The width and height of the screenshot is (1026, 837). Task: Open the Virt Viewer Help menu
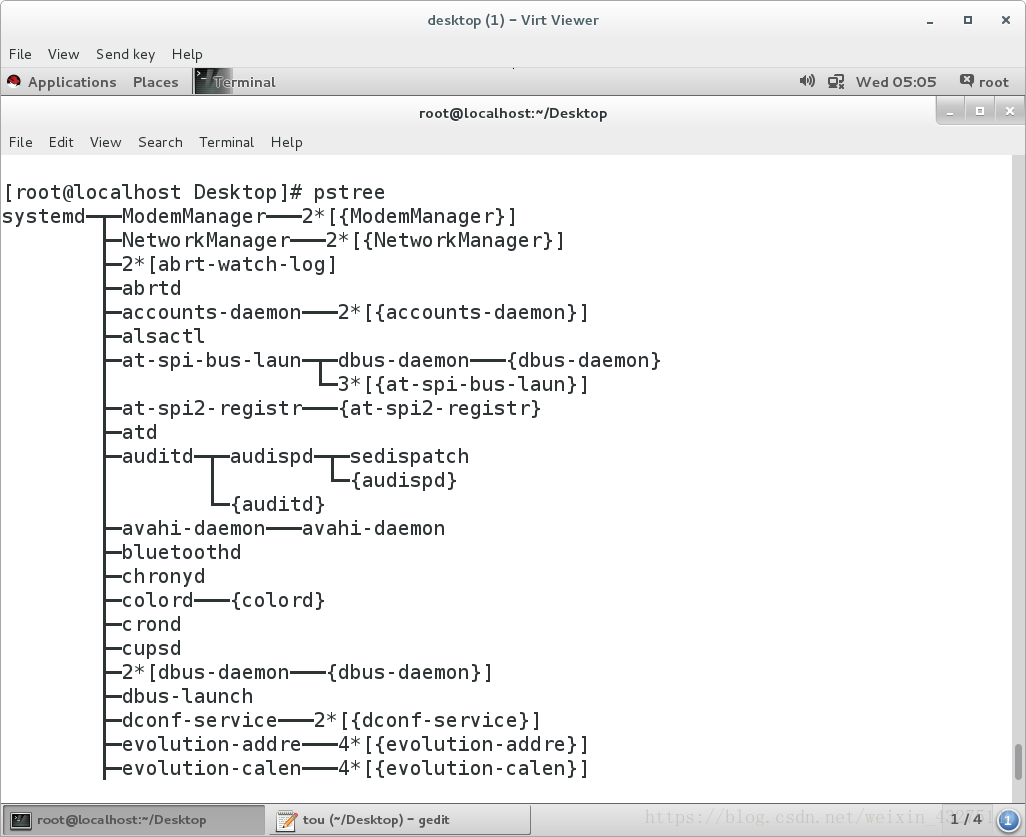(187, 54)
